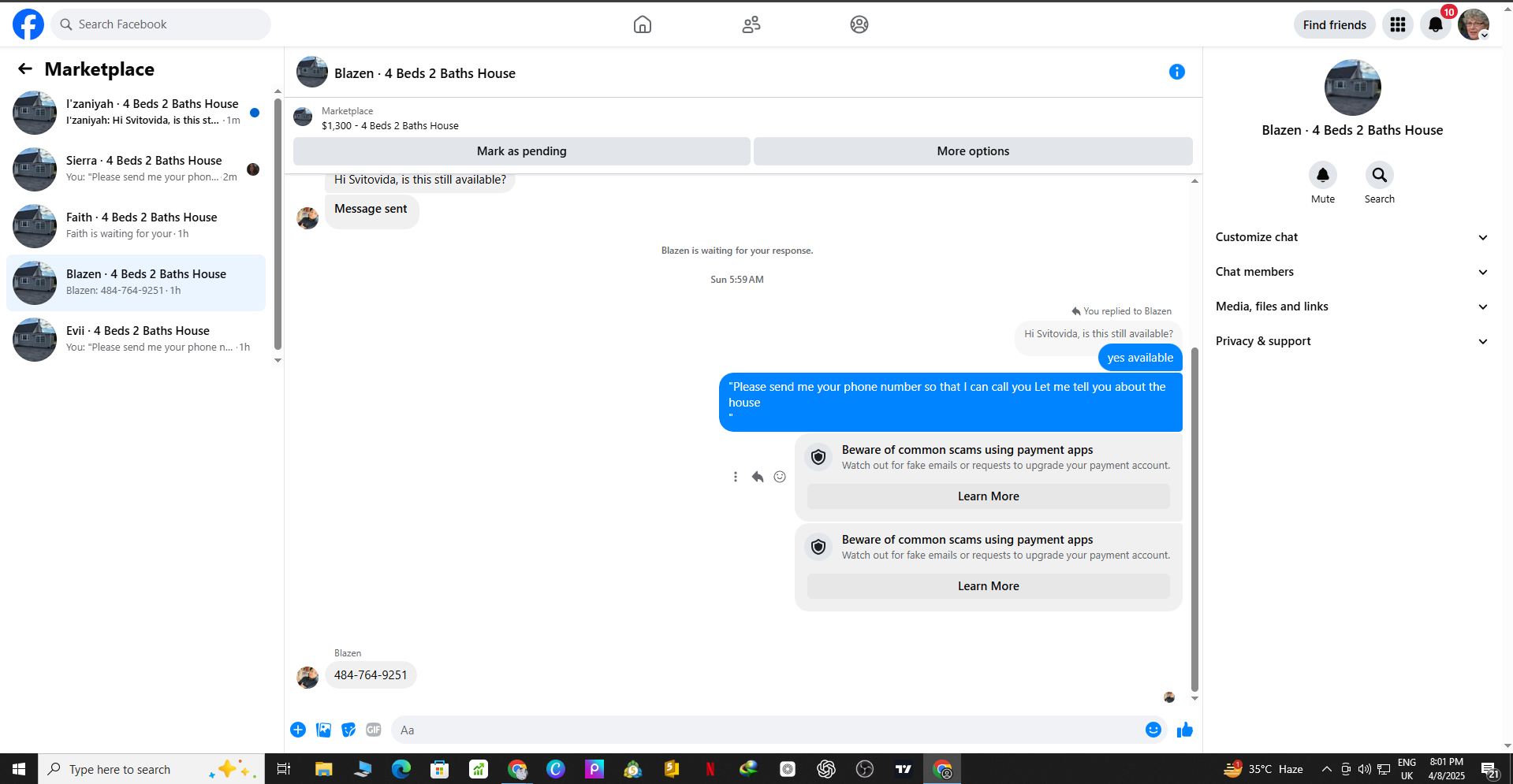Open the Facebook logo home link
This screenshot has width=1513, height=784.
click(x=28, y=24)
